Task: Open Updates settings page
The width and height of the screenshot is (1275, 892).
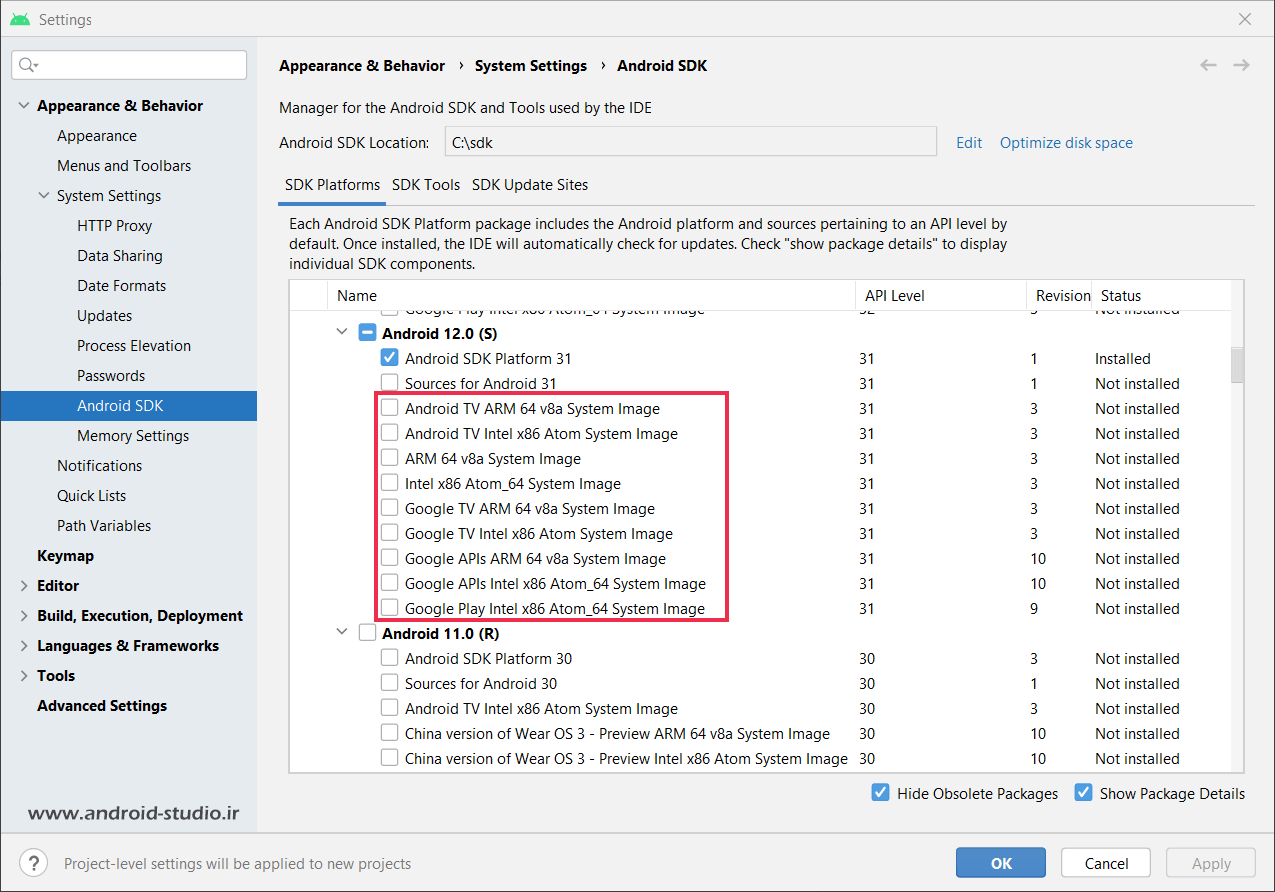Action: tap(105, 316)
